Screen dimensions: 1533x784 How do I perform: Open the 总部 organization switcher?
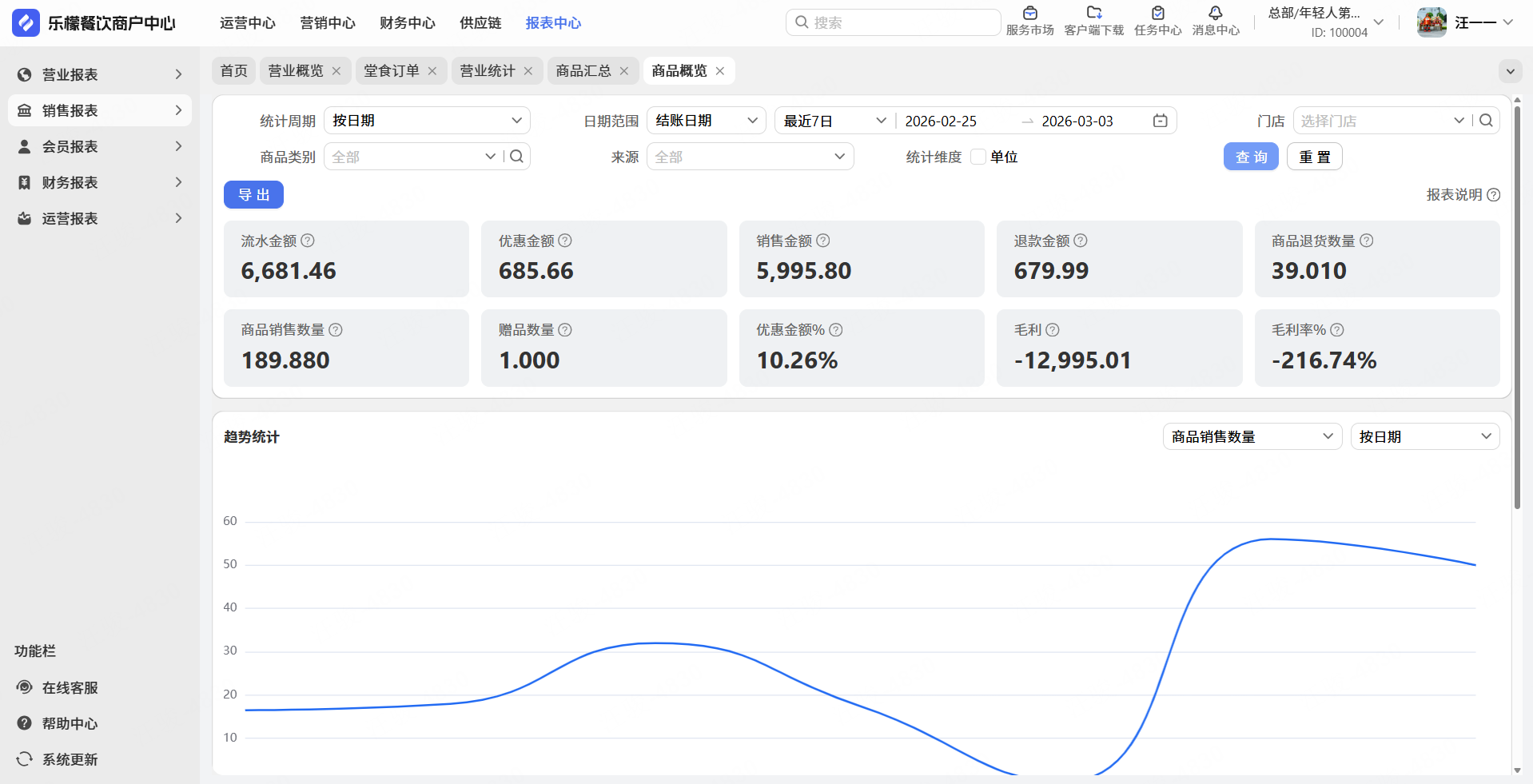(1326, 22)
